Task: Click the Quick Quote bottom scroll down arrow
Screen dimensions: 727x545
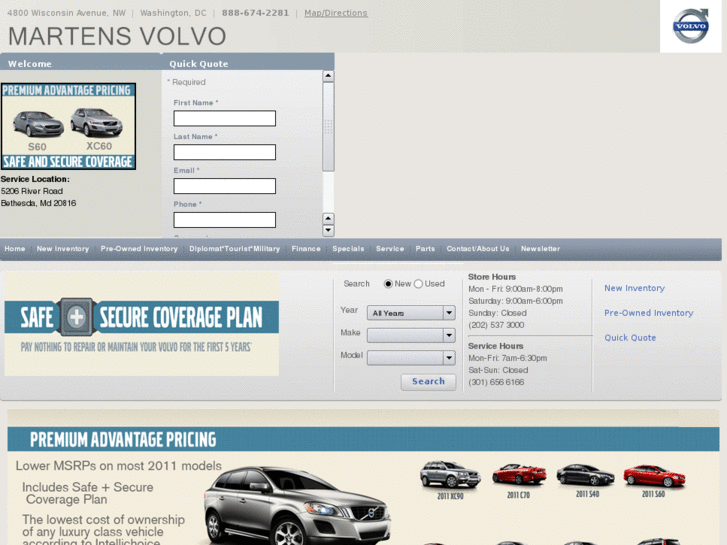Action: click(328, 231)
